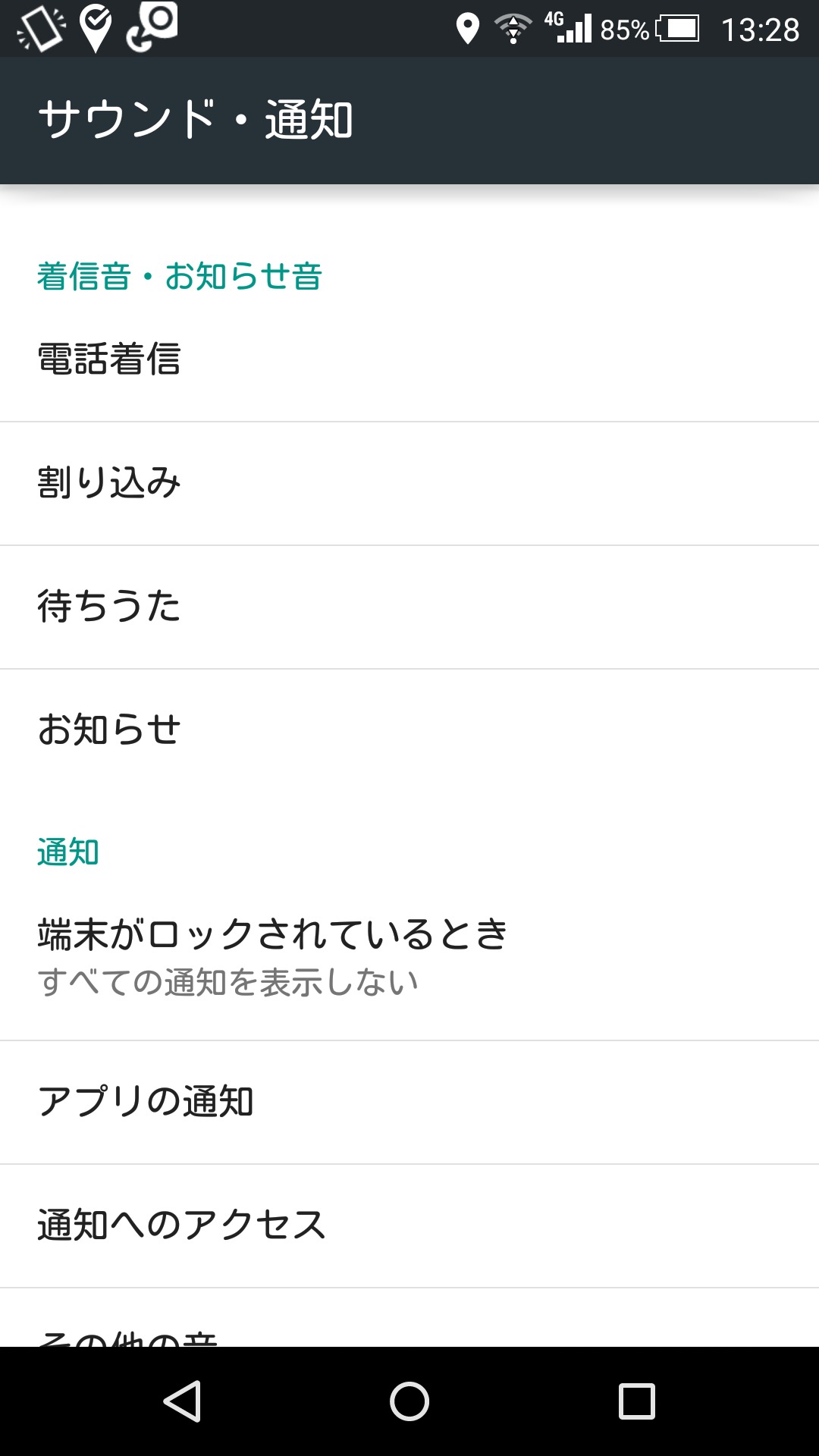This screenshot has width=819, height=1456.
Task: Tap the location pin status icon
Action: [x=467, y=30]
